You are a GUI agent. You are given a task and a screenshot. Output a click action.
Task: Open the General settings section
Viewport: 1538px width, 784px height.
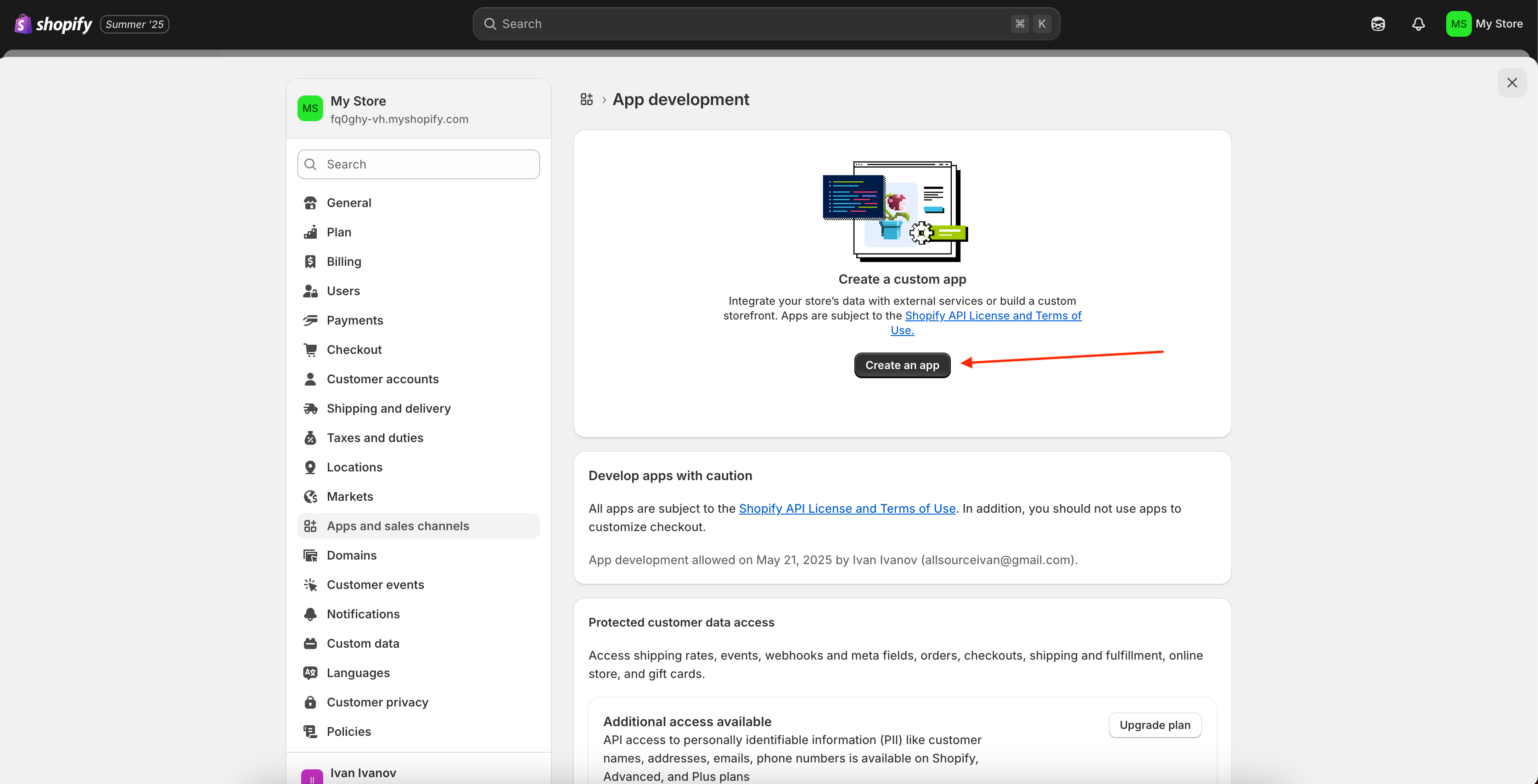pos(348,203)
